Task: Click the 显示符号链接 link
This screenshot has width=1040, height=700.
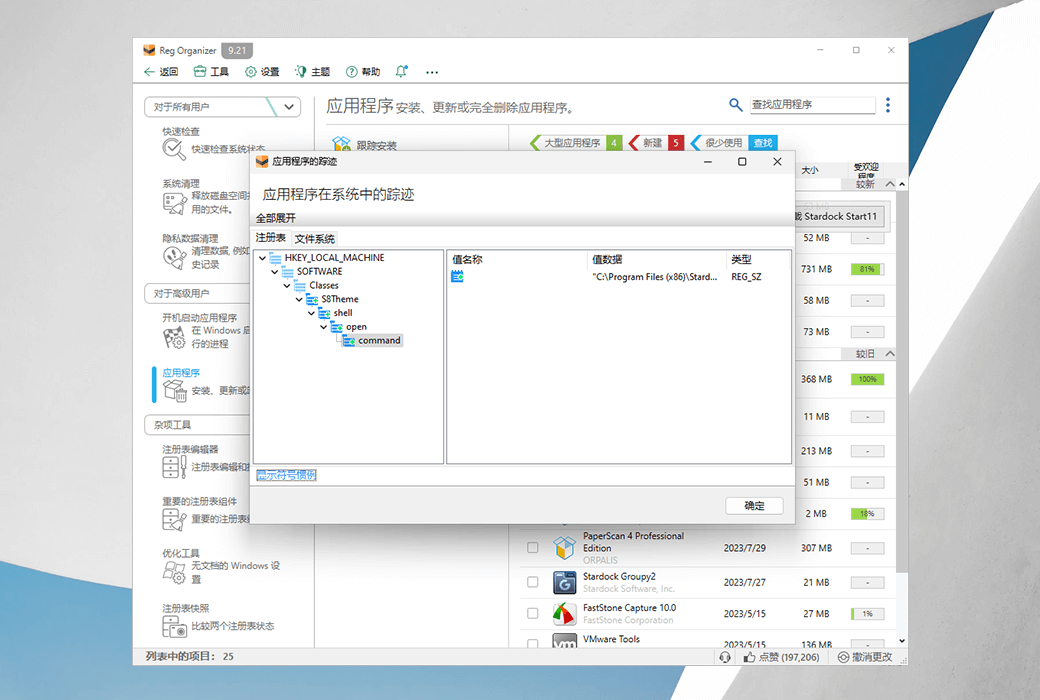Action: coord(286,476)
